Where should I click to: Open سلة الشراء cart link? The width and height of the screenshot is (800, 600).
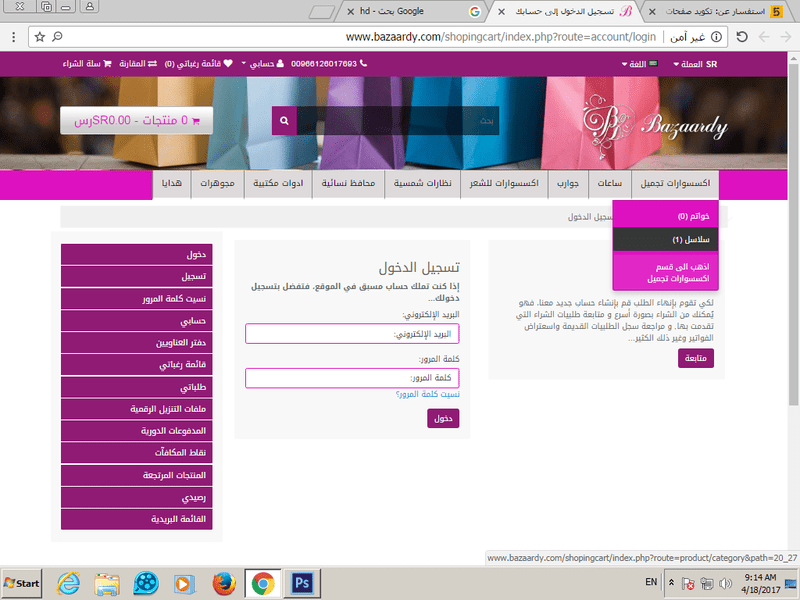[x=87, y=64]
